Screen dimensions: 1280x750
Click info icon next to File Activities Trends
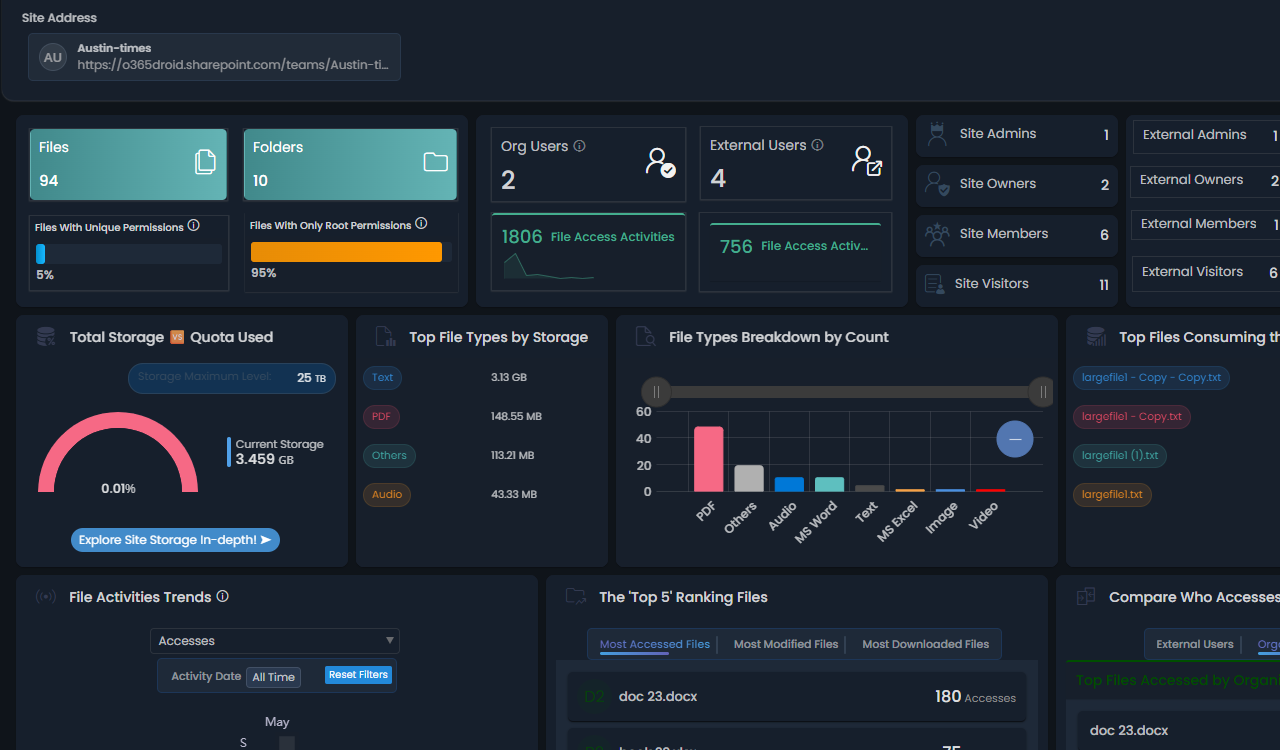point(223,597)
